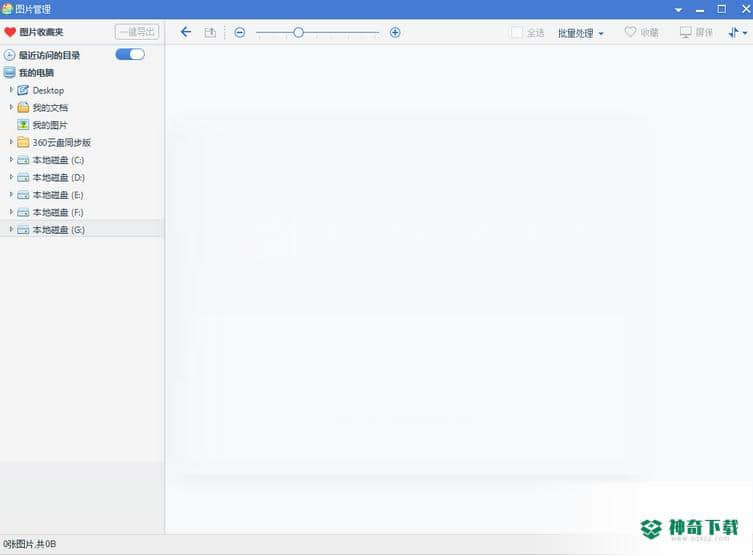
Task: Click the 本地磁盘 (G:) drive icon
Action: [x=23, y=230]
